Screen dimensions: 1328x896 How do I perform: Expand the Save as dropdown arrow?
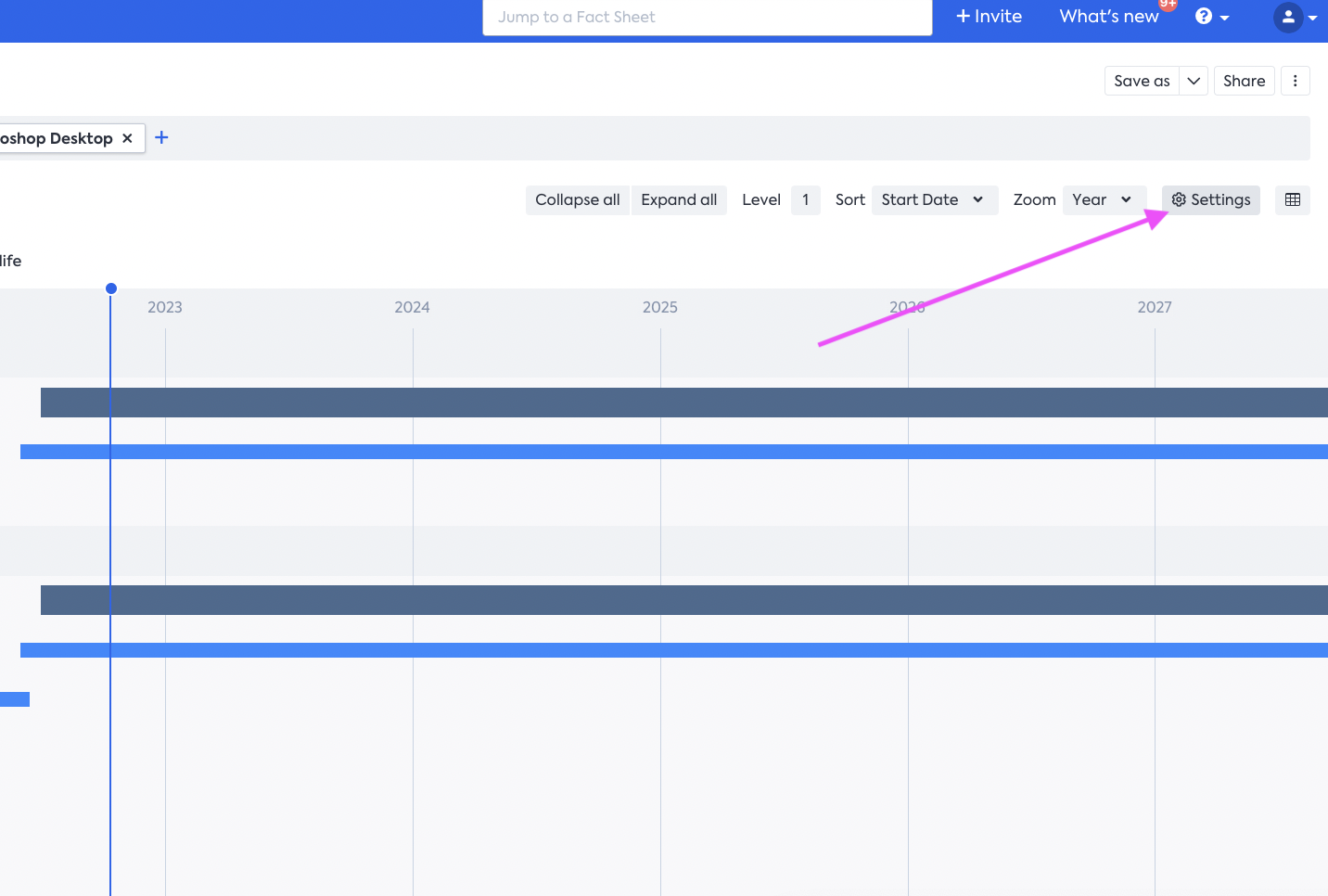1194,81
